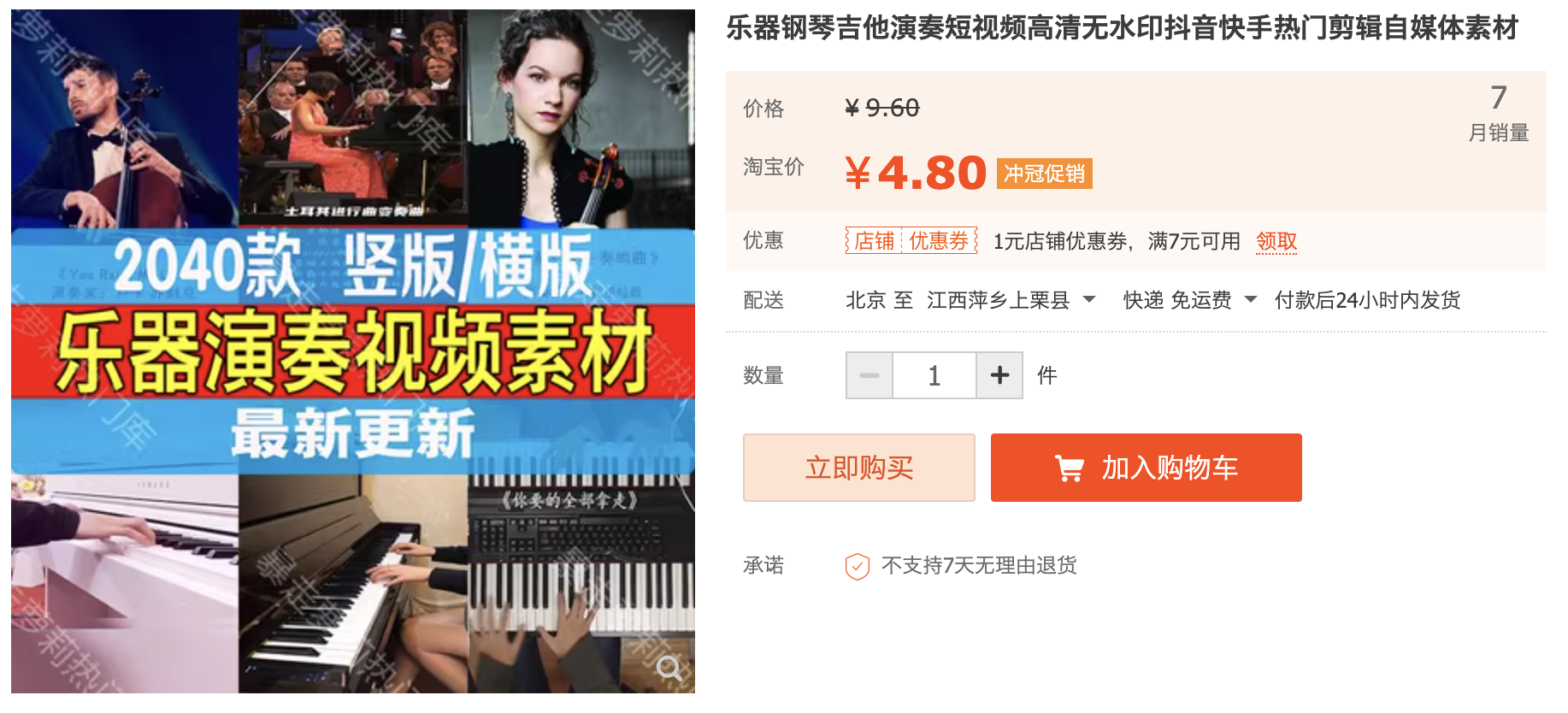Click the shopping cart icon
This screenshot has width=1568, height=713.
[x=1069, y=468]
